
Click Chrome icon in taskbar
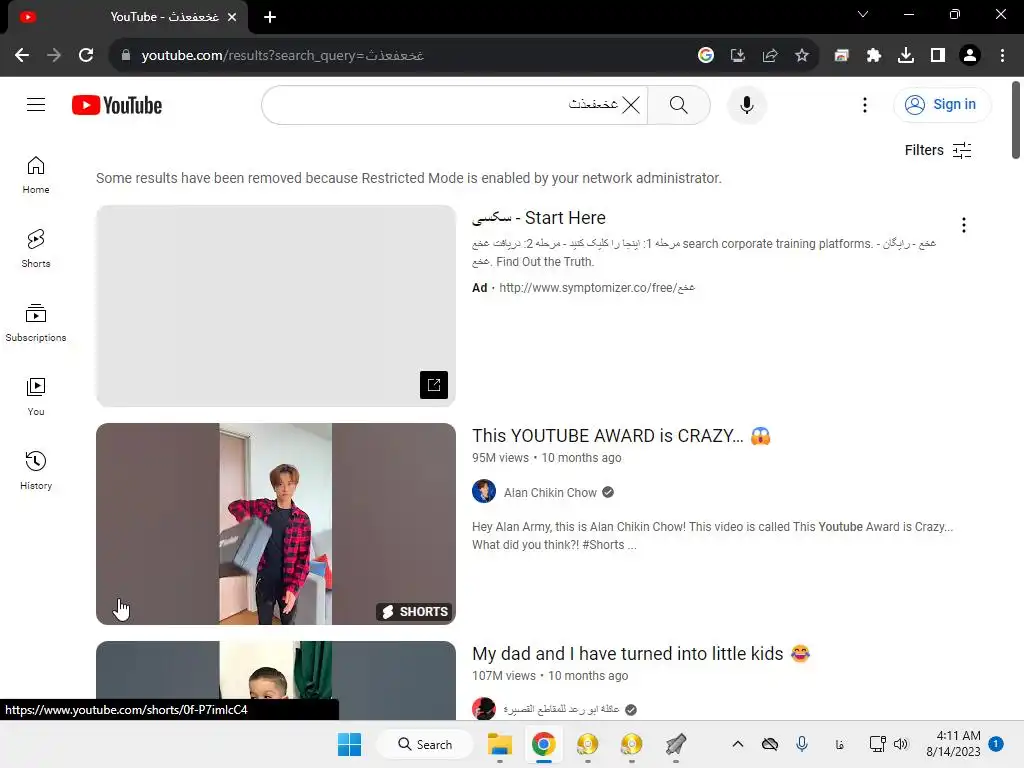pyautogui.click(x=543, y=744)
